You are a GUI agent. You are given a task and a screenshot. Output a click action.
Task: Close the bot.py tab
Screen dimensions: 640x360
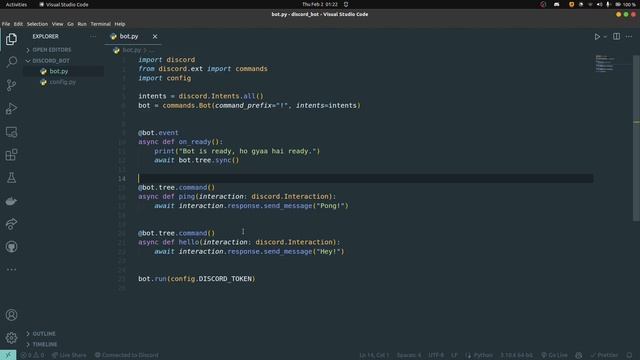pos(155,36)
